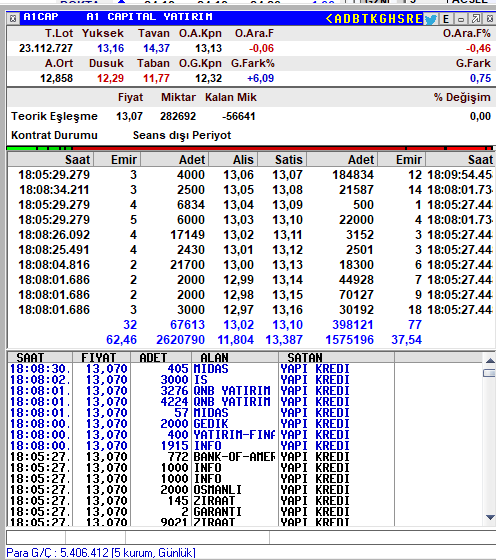Select bid quantity 17149
The image size is (496, 560).
pyautogui.click(x=187, y=235)
